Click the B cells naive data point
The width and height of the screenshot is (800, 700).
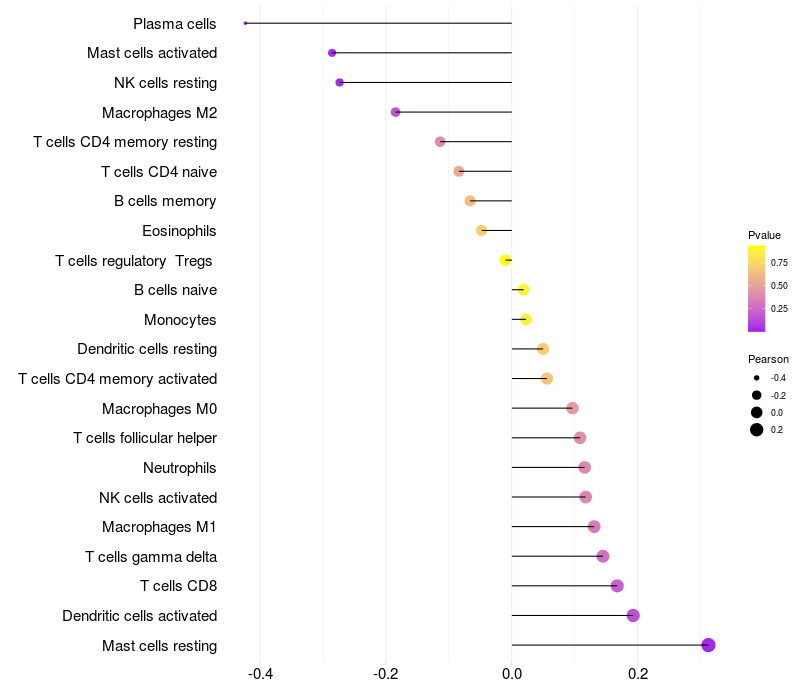(x=523, y=290)
